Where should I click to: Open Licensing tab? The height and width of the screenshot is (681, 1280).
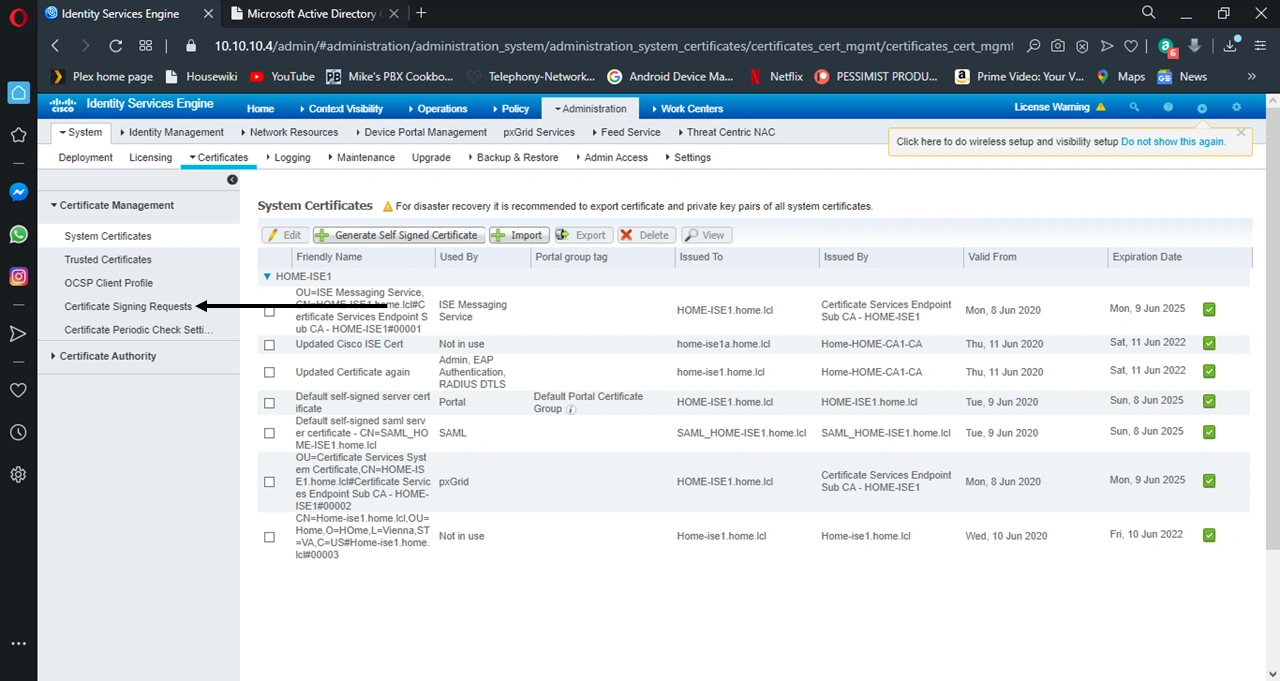point(151,157)
